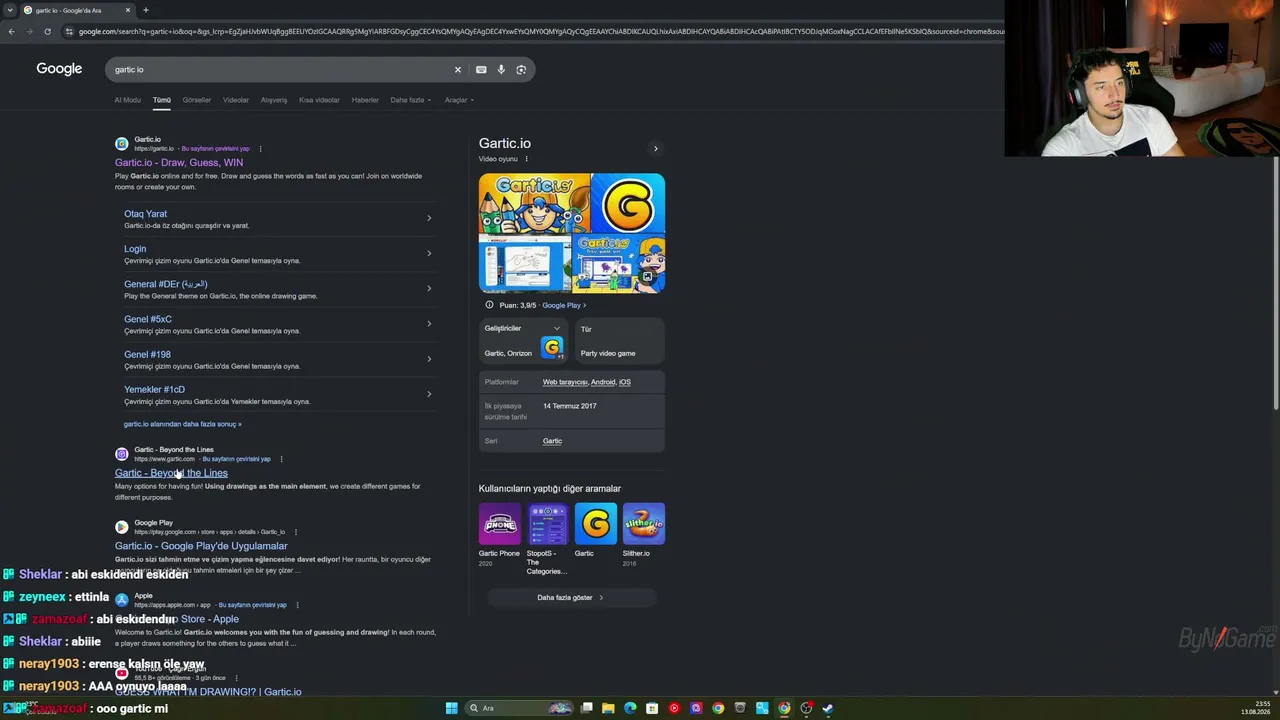This screenshot has width=1280, height=720.
Task: Open the info icon next to Puan rating
Action: click(x=489, y=305)
